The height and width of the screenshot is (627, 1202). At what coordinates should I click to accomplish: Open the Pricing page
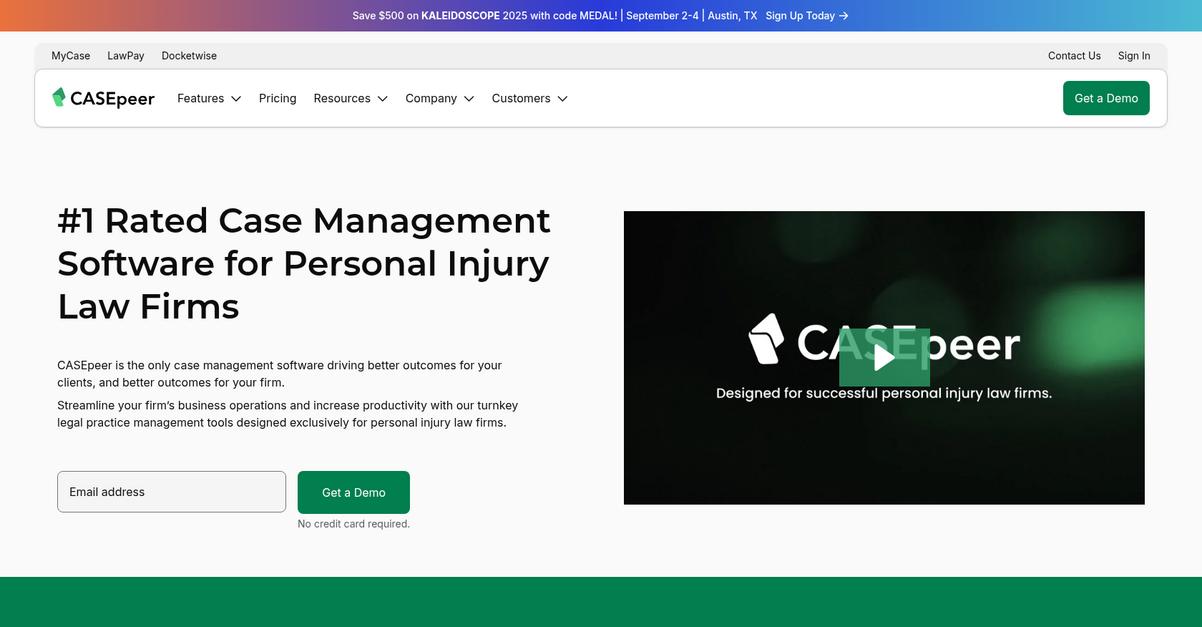point(277,98)
